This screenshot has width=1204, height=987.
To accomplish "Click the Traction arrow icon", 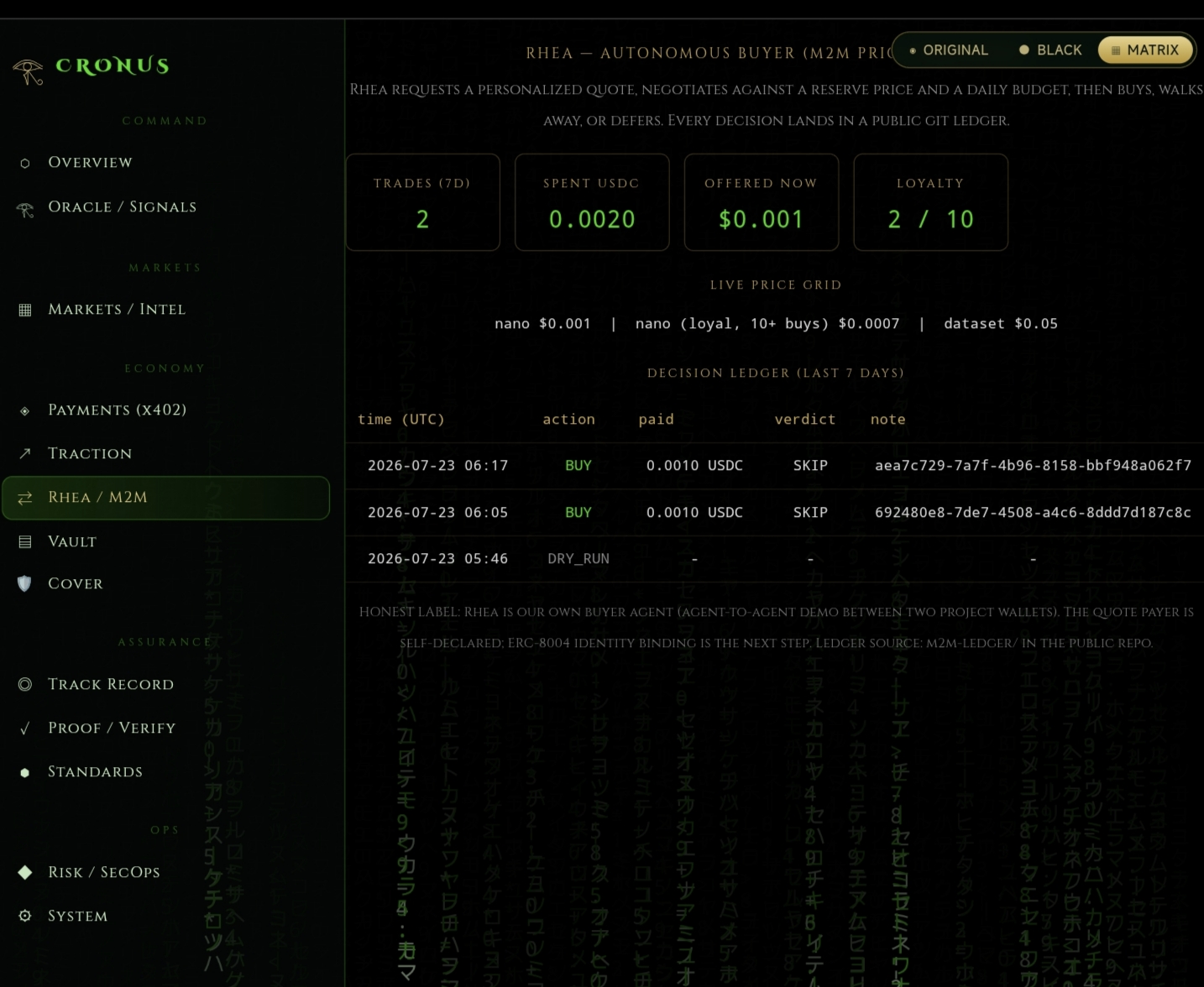I will point(25,453).
